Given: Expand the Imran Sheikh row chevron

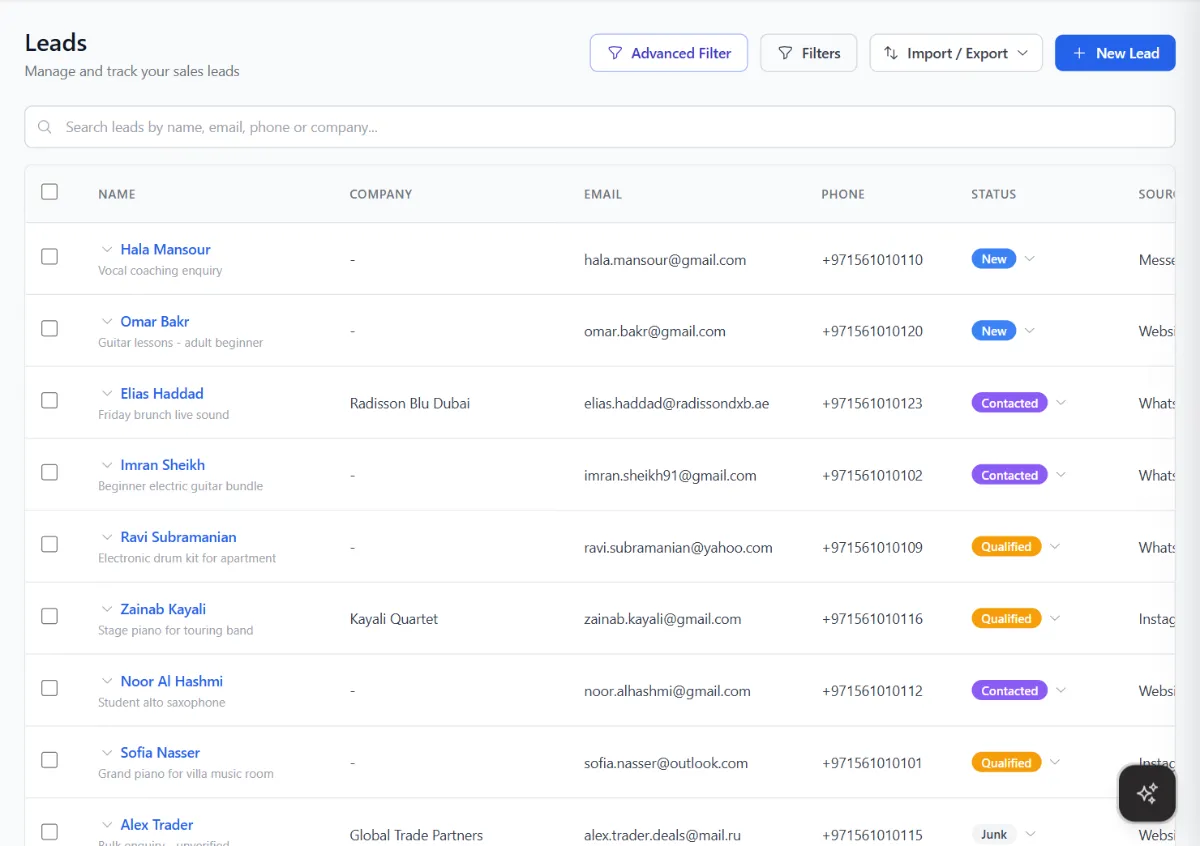Looking at the screenshot, I should tap(106, 465).
